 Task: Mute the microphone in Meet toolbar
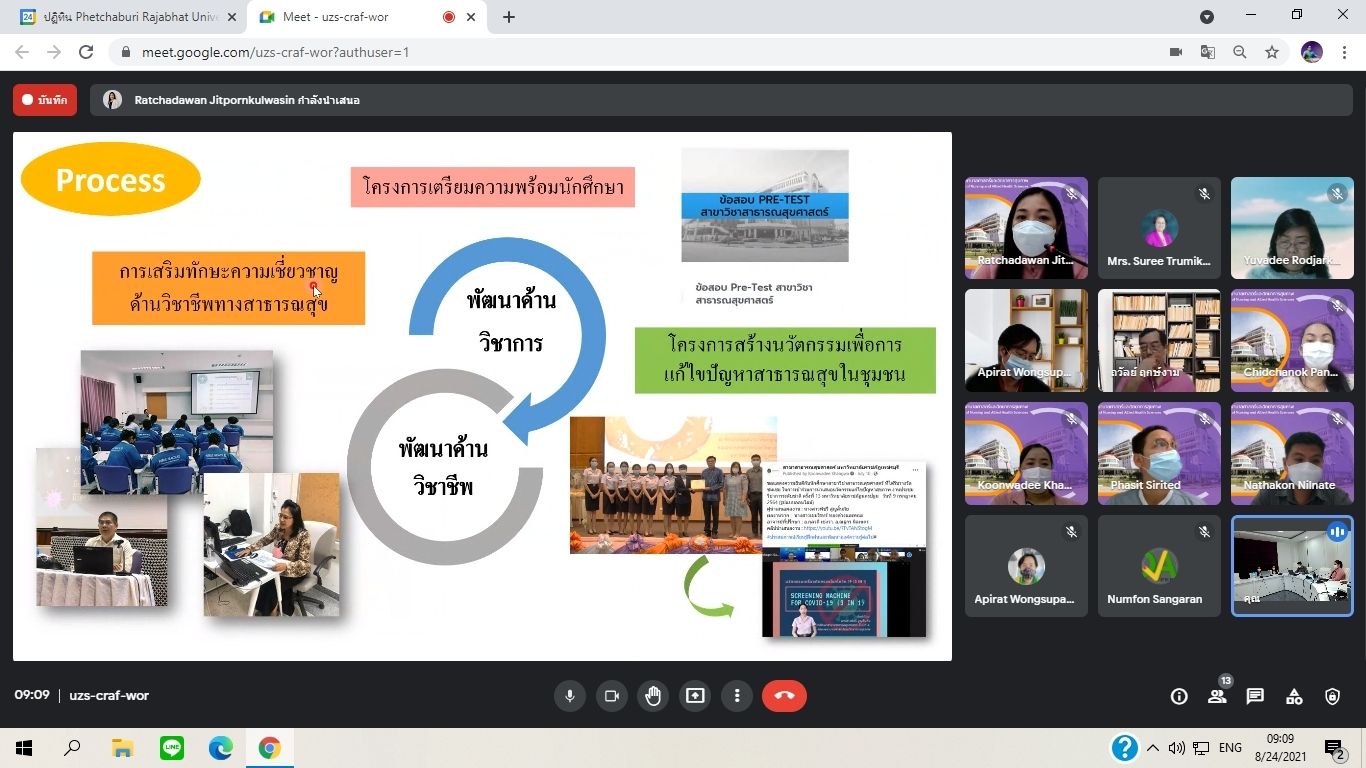(570, 696)
